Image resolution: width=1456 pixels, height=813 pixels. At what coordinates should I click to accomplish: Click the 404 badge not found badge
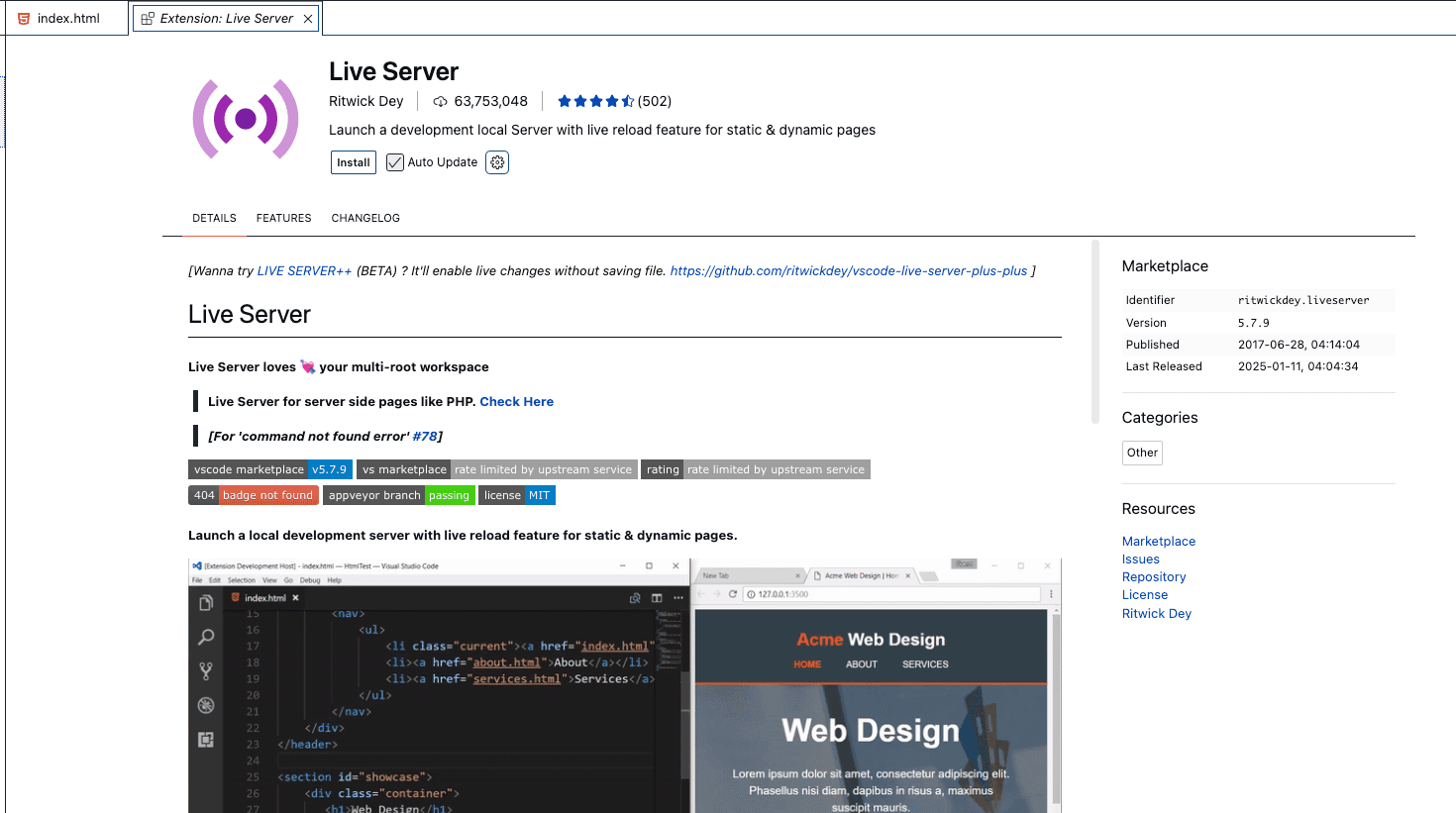coord(254,495)
